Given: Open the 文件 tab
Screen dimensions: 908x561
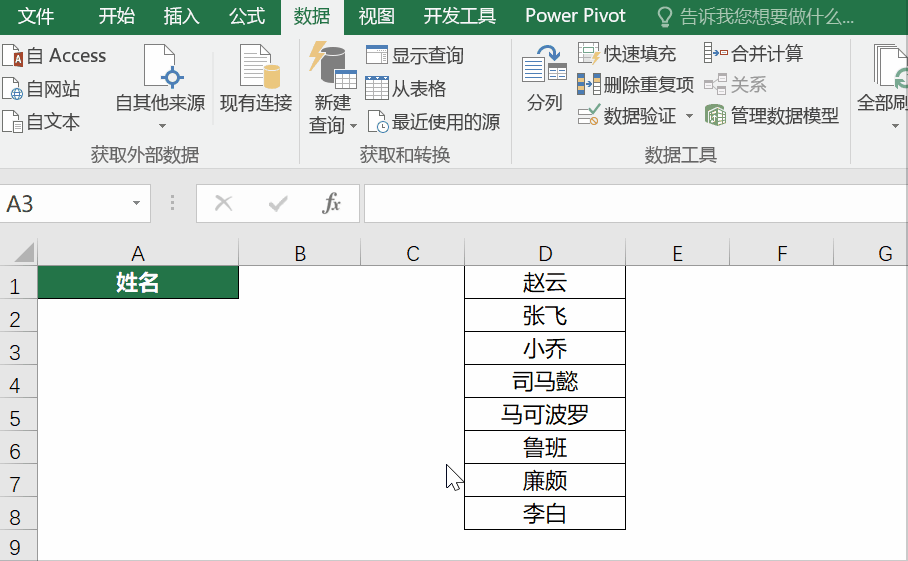Looking at the screenshot, I should [36, 16].
